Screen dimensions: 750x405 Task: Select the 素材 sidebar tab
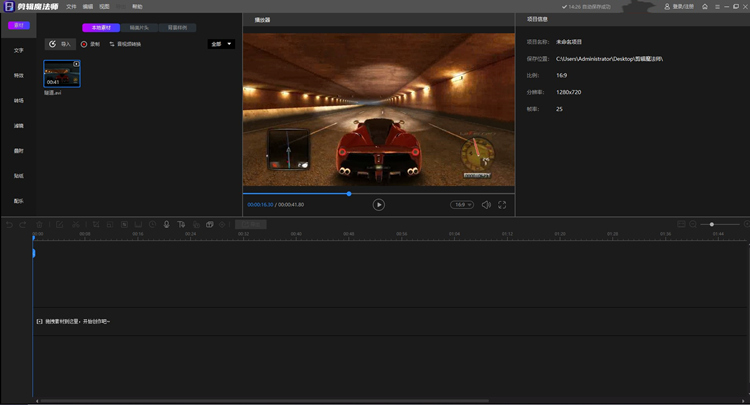(x=19, y=25)
